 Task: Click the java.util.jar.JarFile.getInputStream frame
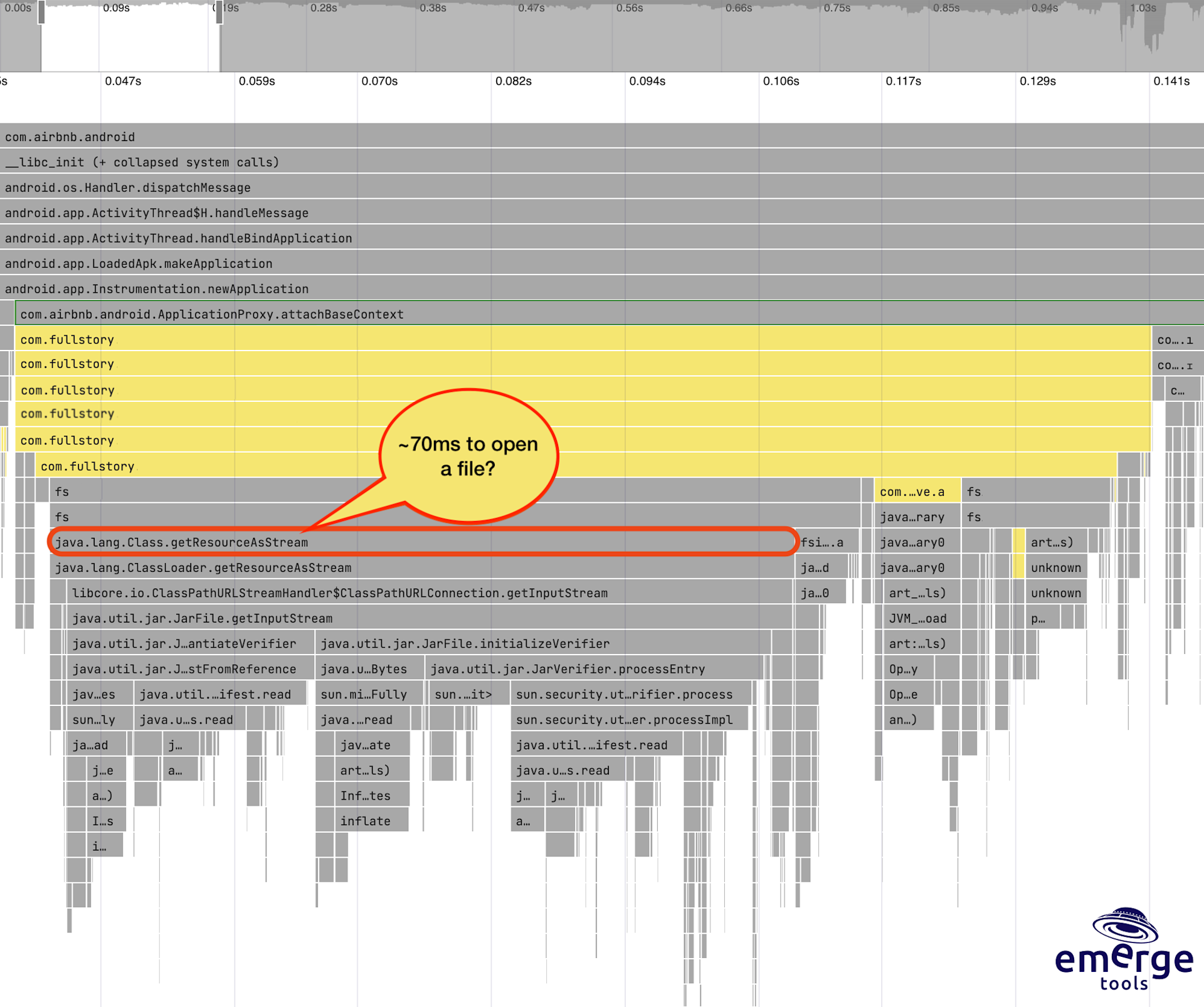[x=202, y=618]
